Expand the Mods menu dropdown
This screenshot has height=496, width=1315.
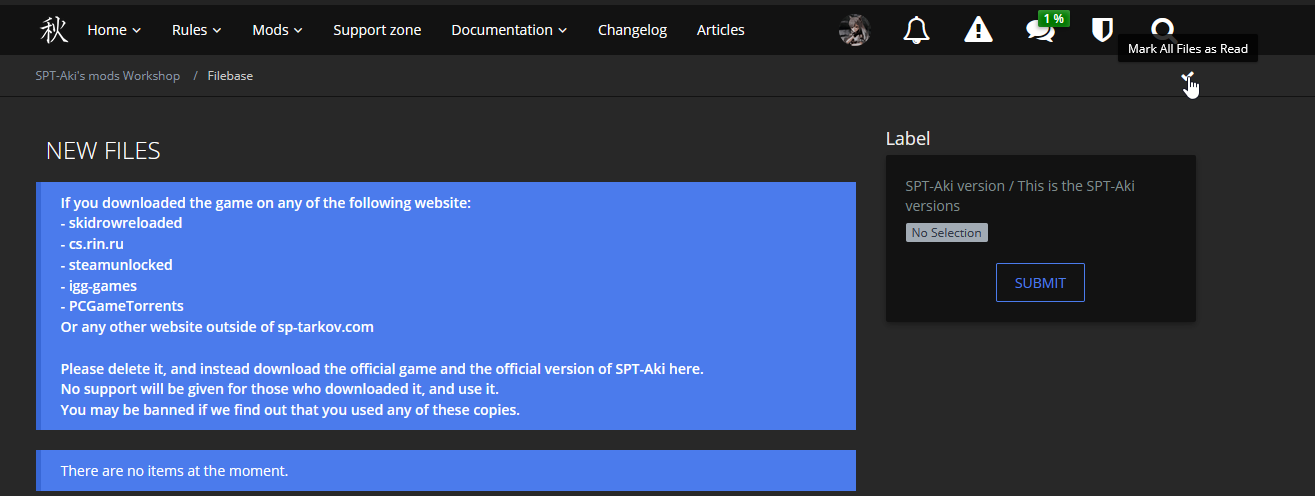tap(277, 30)
